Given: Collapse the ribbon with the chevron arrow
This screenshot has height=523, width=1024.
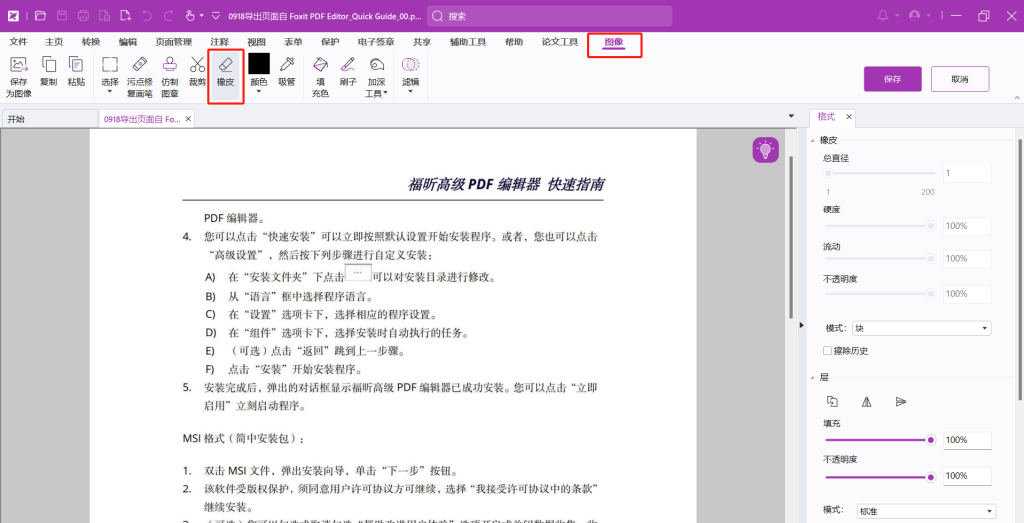Looking at the screenshot, I should click(1016, 98).
